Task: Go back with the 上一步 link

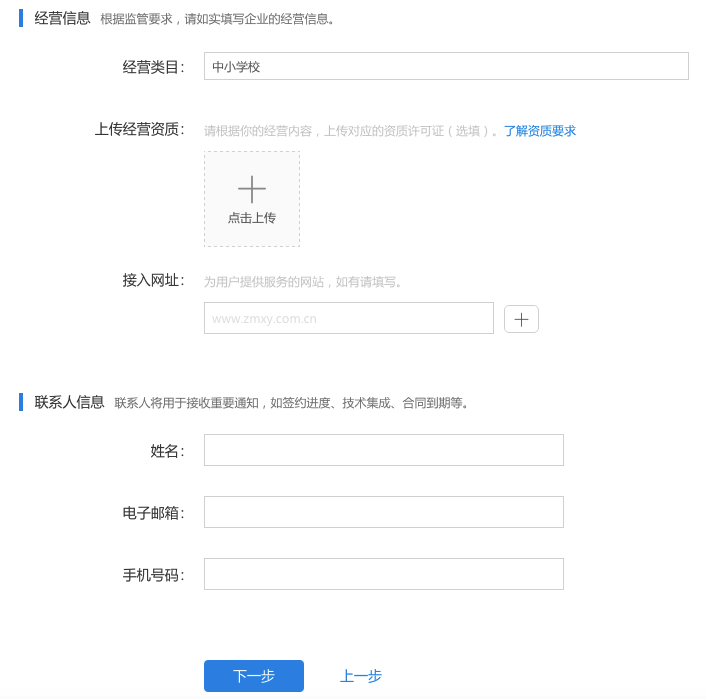Action: click(x=360, y=676)
